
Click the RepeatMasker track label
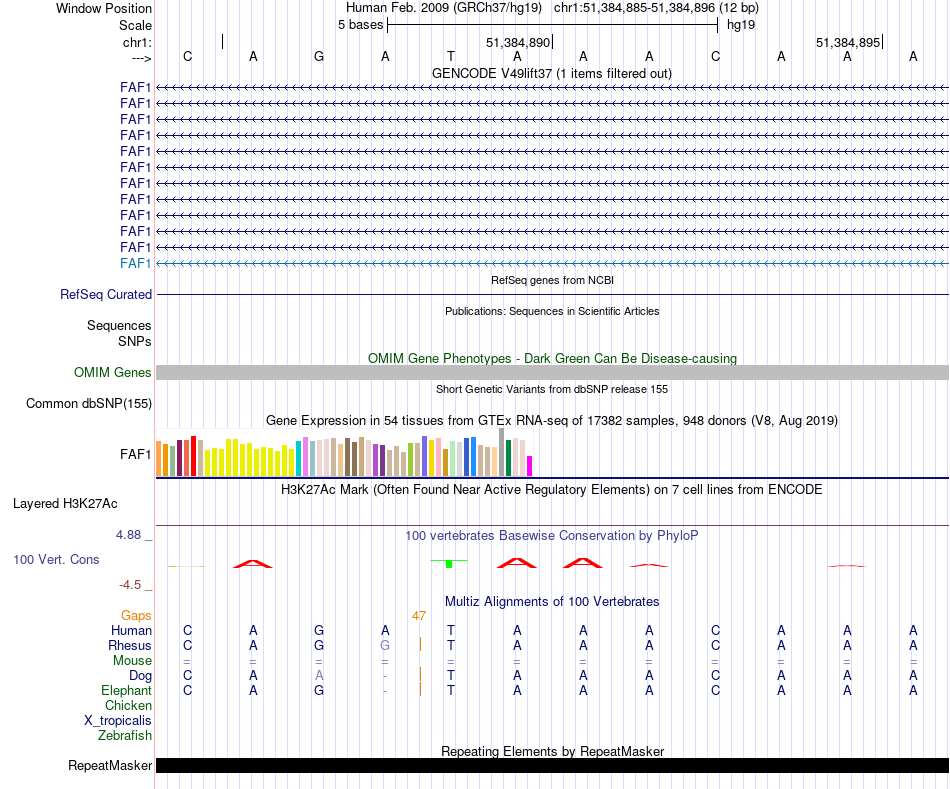click(x=110, y=766)
